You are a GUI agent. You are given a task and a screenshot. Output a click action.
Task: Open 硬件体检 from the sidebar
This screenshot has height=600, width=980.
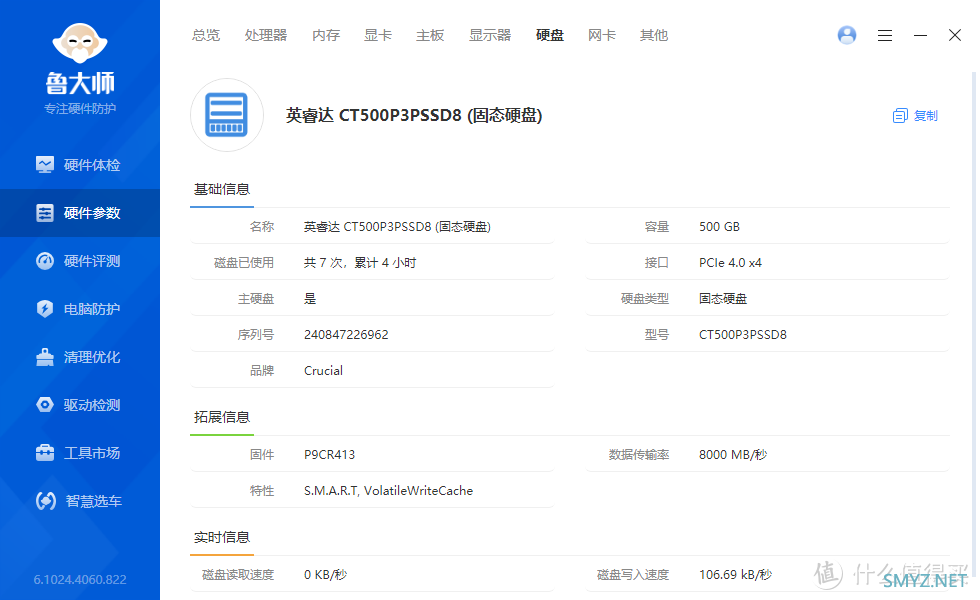pyautogui.click(x=92, y=165)
